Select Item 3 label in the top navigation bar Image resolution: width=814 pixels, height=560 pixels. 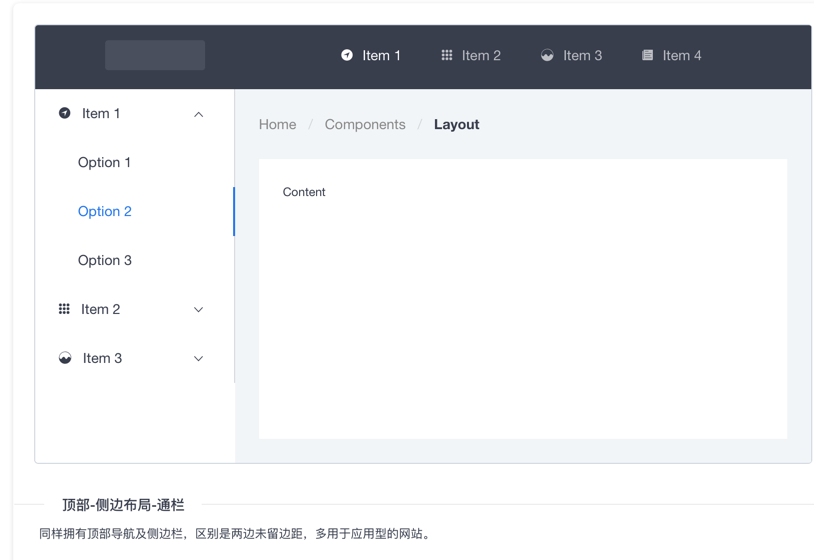pos(582,56)
